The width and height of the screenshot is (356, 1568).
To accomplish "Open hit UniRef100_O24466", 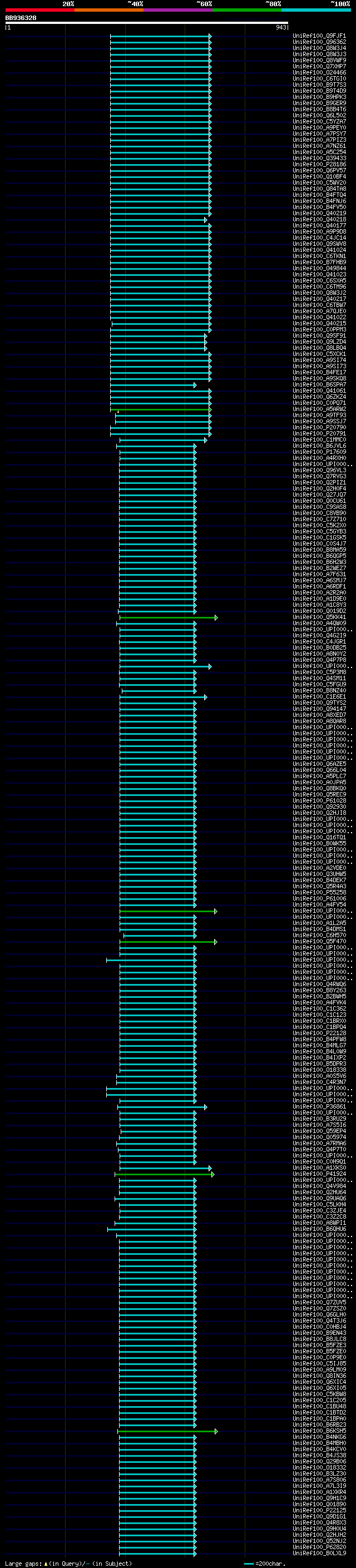I will click(x=319, y=72).
